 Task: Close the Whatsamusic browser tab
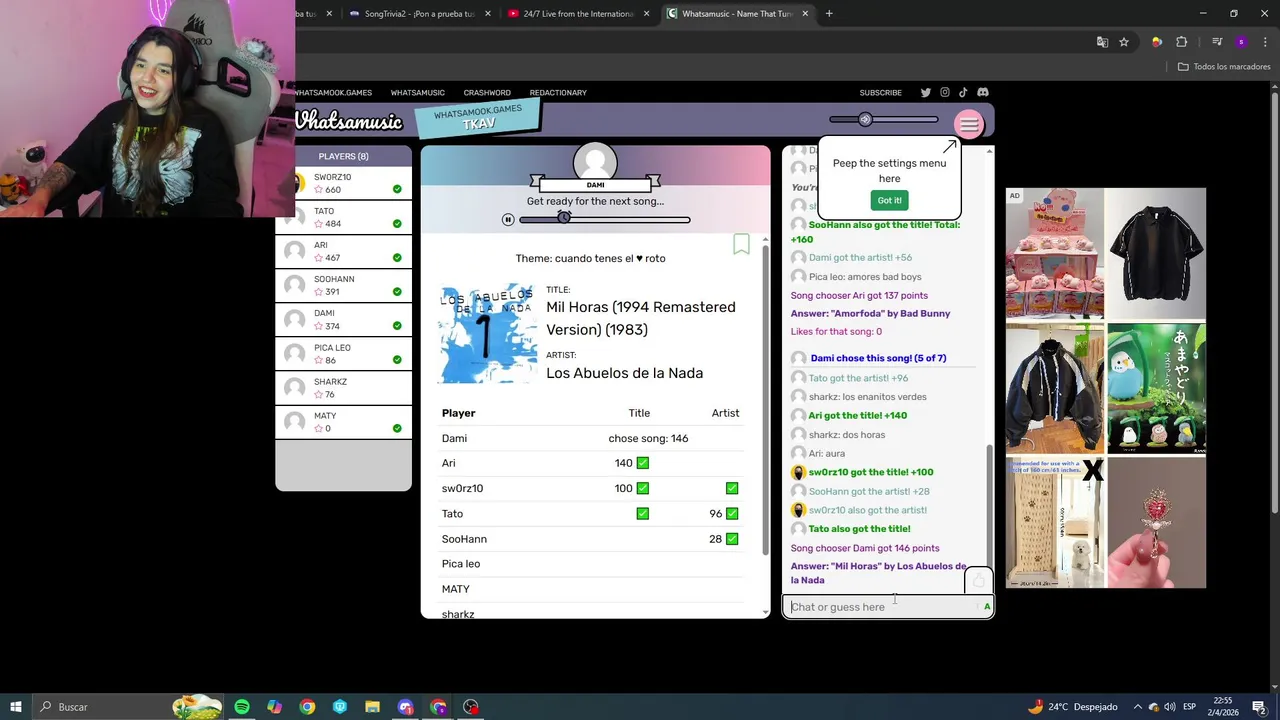(805, 14)
